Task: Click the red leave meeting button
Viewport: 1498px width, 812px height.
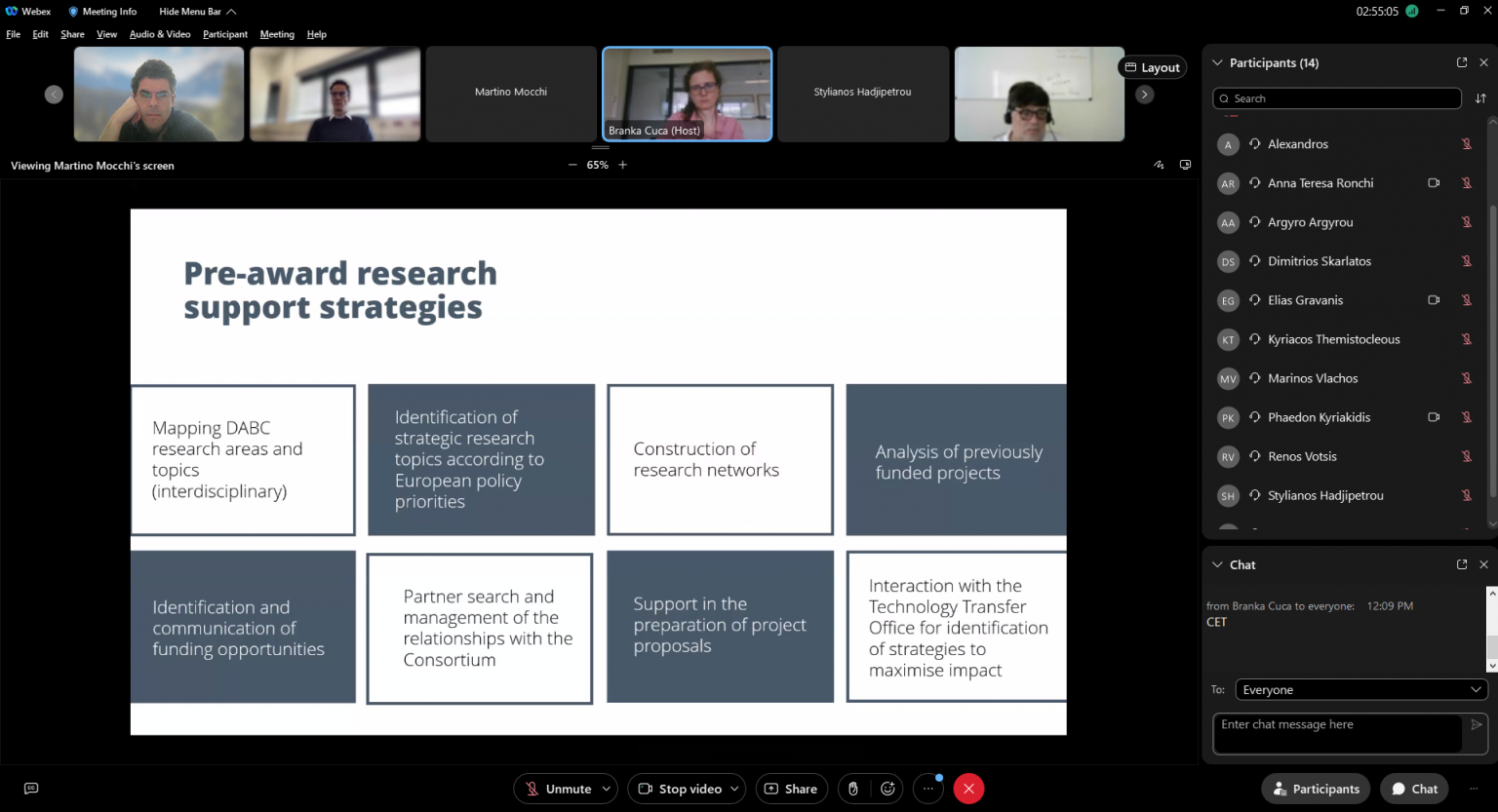Action: pyautogui.click(x=968, y=789)
